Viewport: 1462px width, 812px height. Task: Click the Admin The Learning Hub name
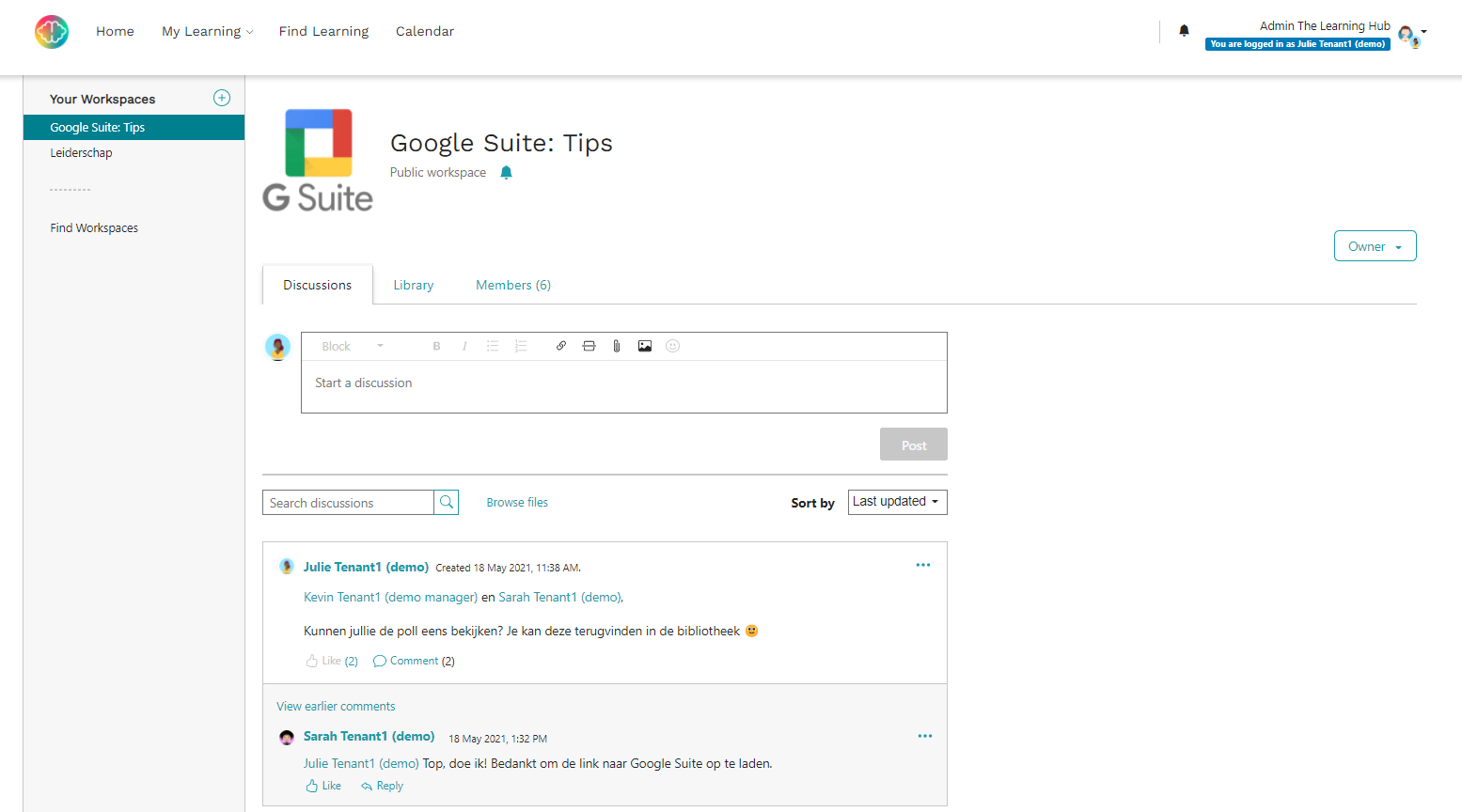(1325, 25)
